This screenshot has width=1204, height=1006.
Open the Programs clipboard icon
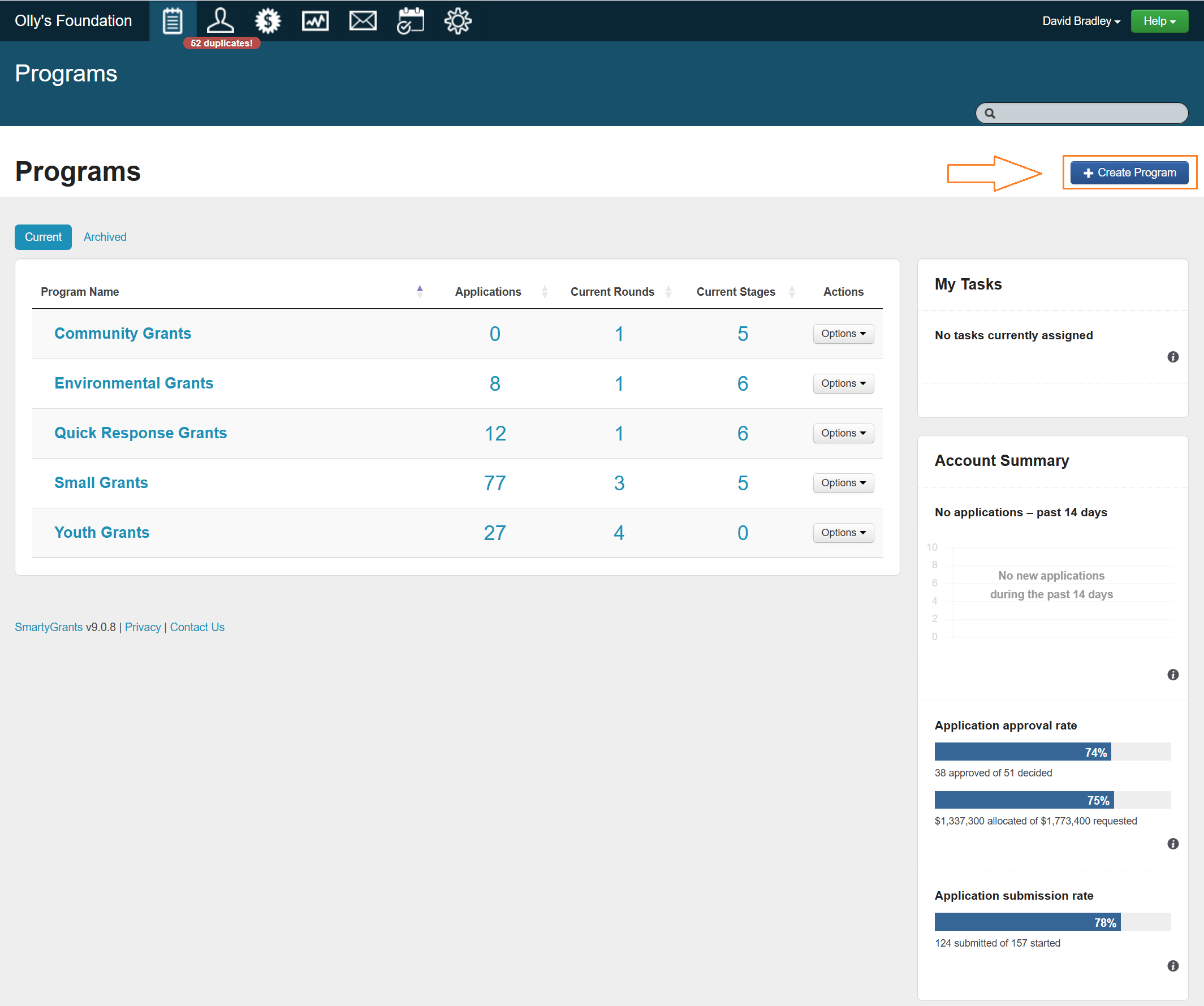(x=172, y=21)
